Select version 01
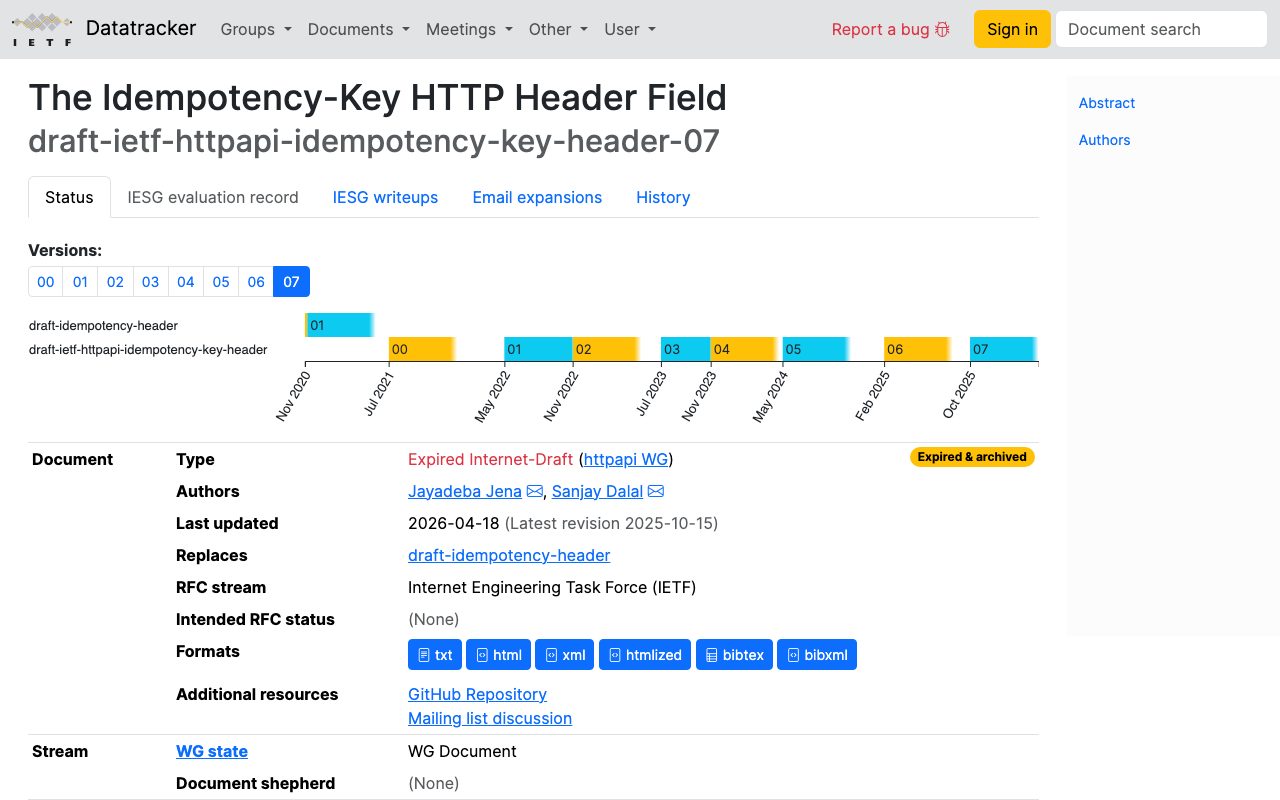This screenshot has width=1280, height=800. coord(81,281)
